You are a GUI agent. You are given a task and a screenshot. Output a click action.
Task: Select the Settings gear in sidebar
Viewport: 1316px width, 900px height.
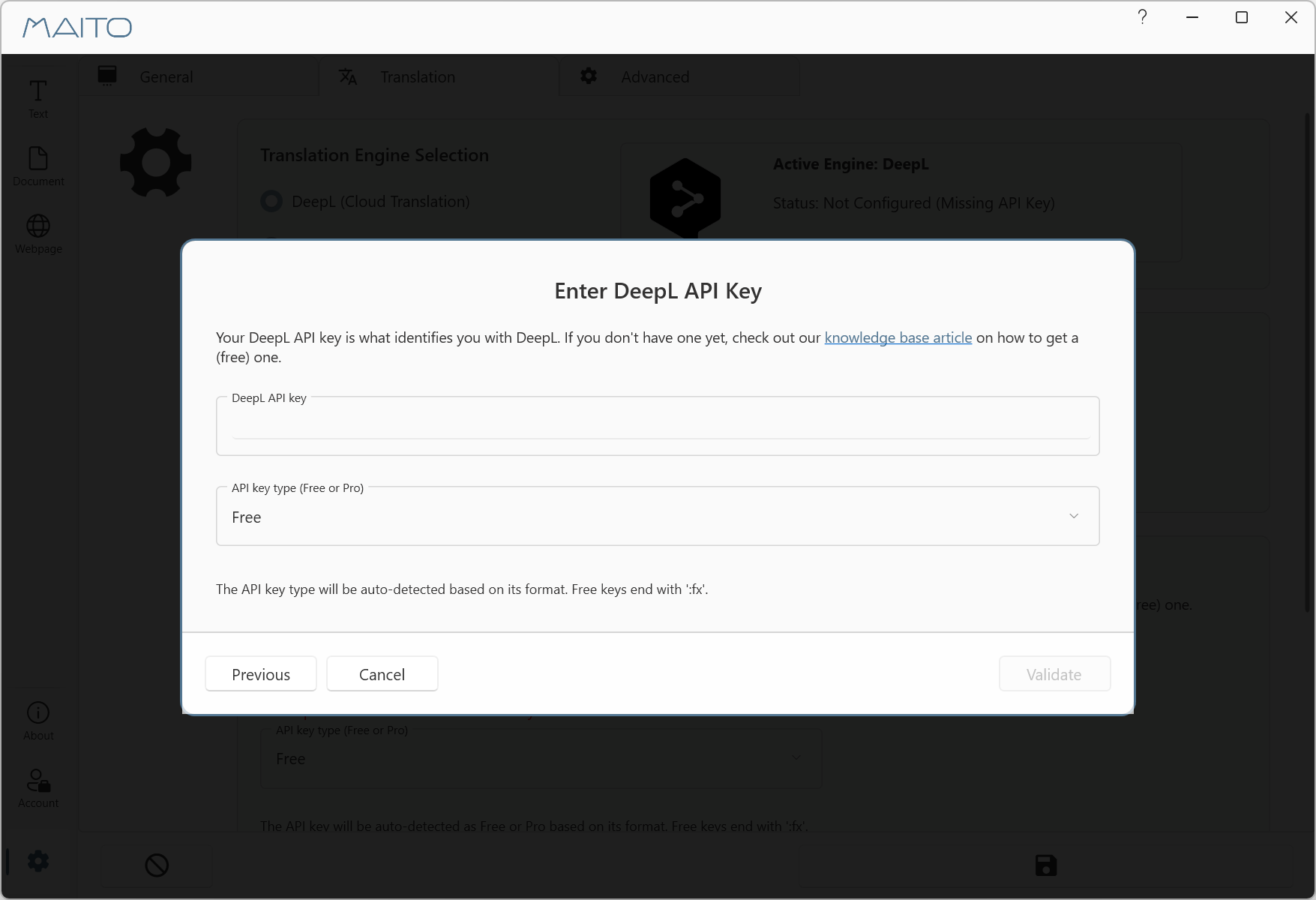38,861
